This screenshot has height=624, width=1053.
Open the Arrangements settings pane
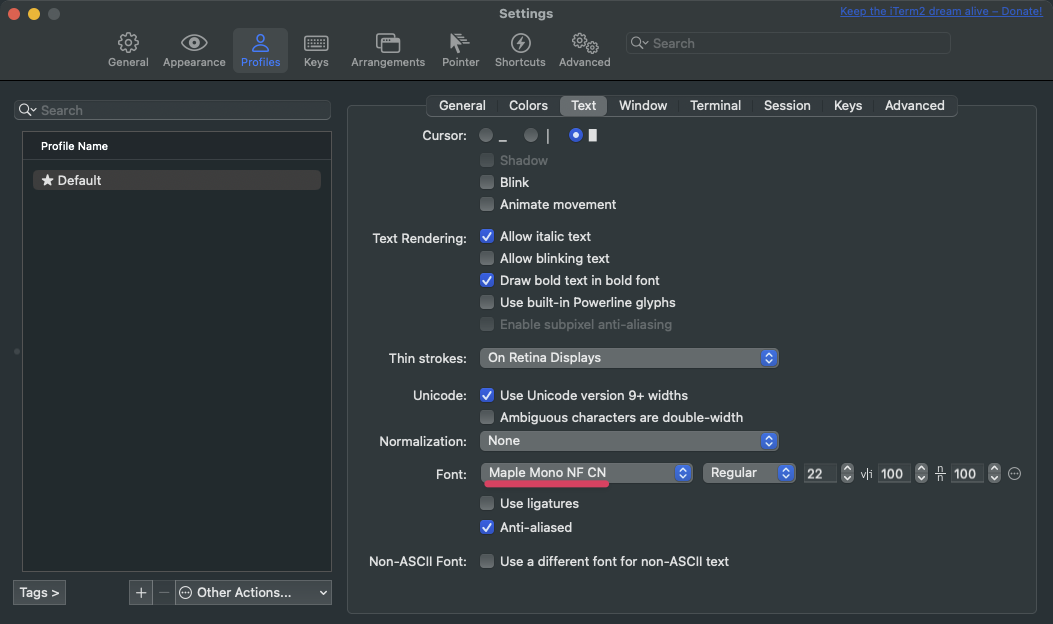[x=388, y=50]
